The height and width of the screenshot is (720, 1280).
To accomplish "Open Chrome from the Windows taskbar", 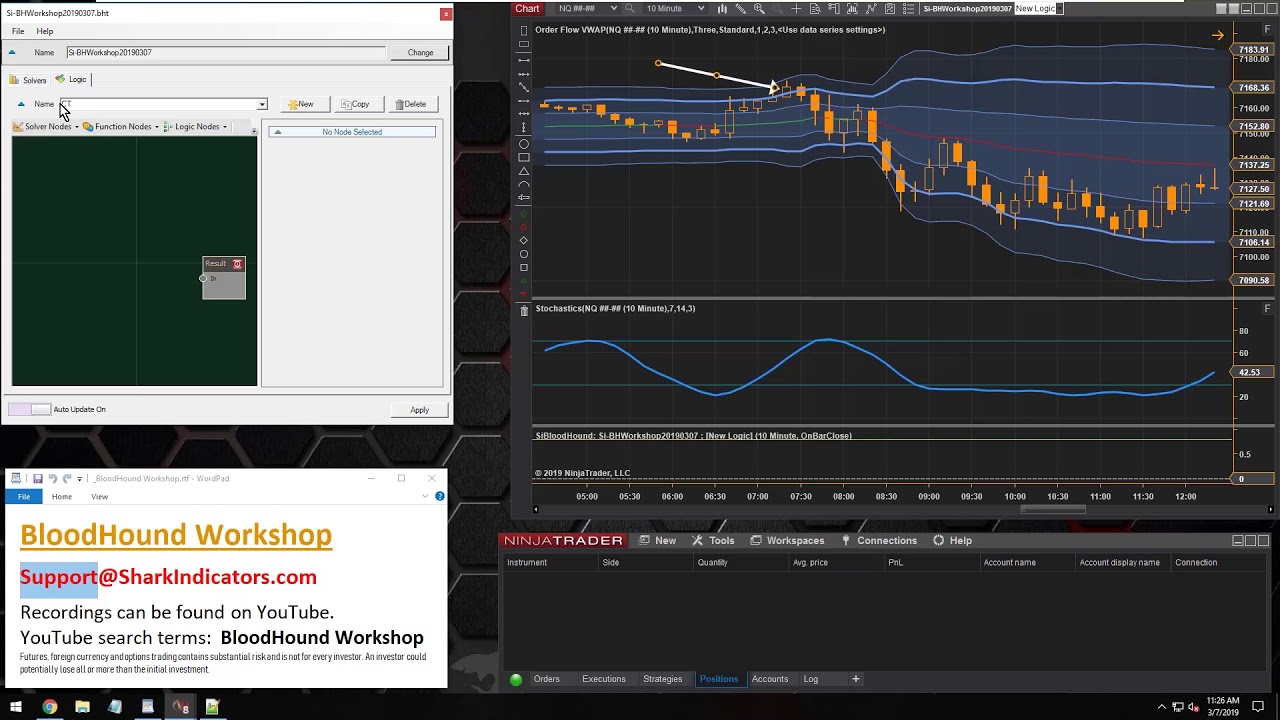I will pyautogui.click(x=49, y=707).
